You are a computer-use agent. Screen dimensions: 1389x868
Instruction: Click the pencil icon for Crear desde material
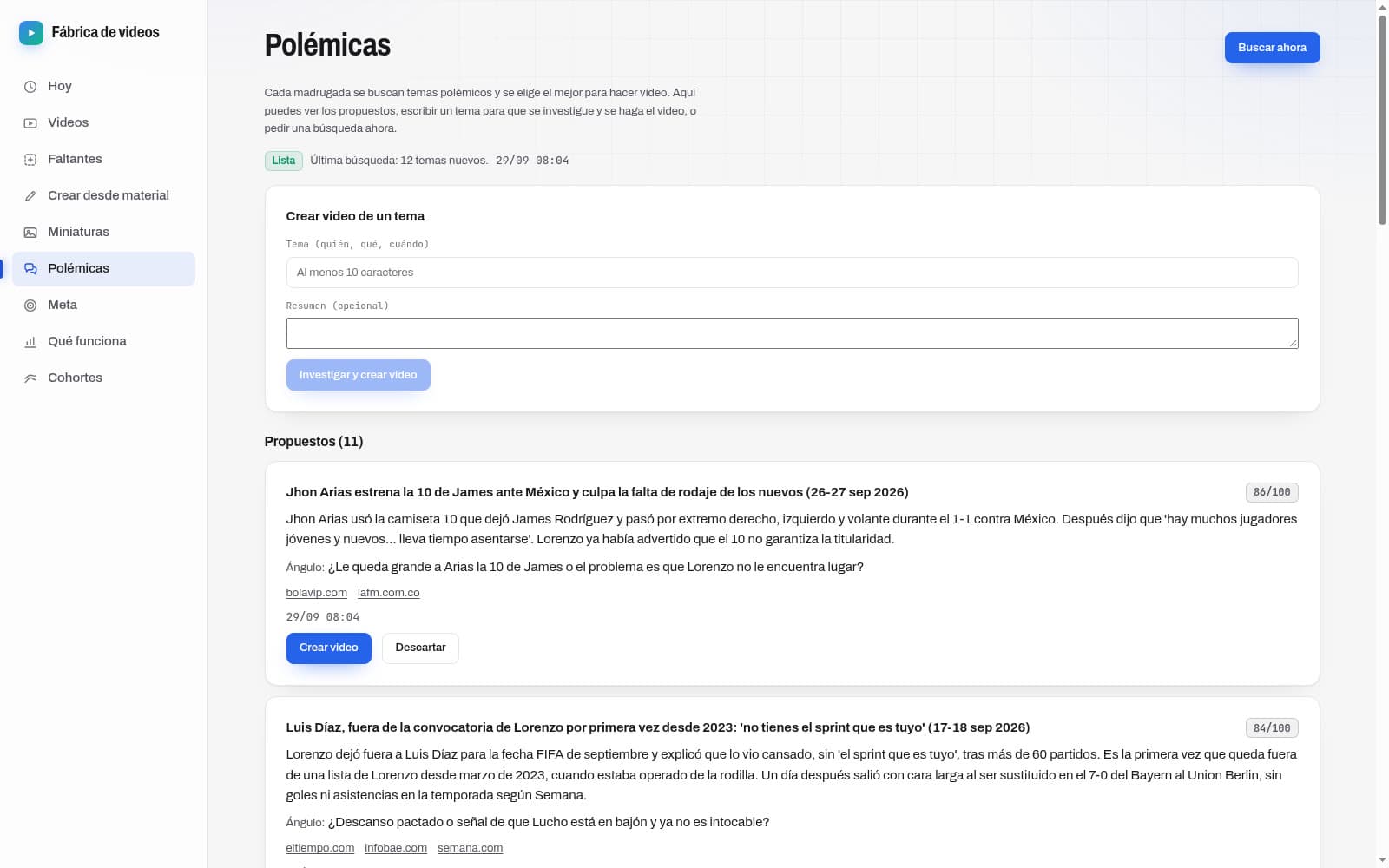tap(30, 196)
